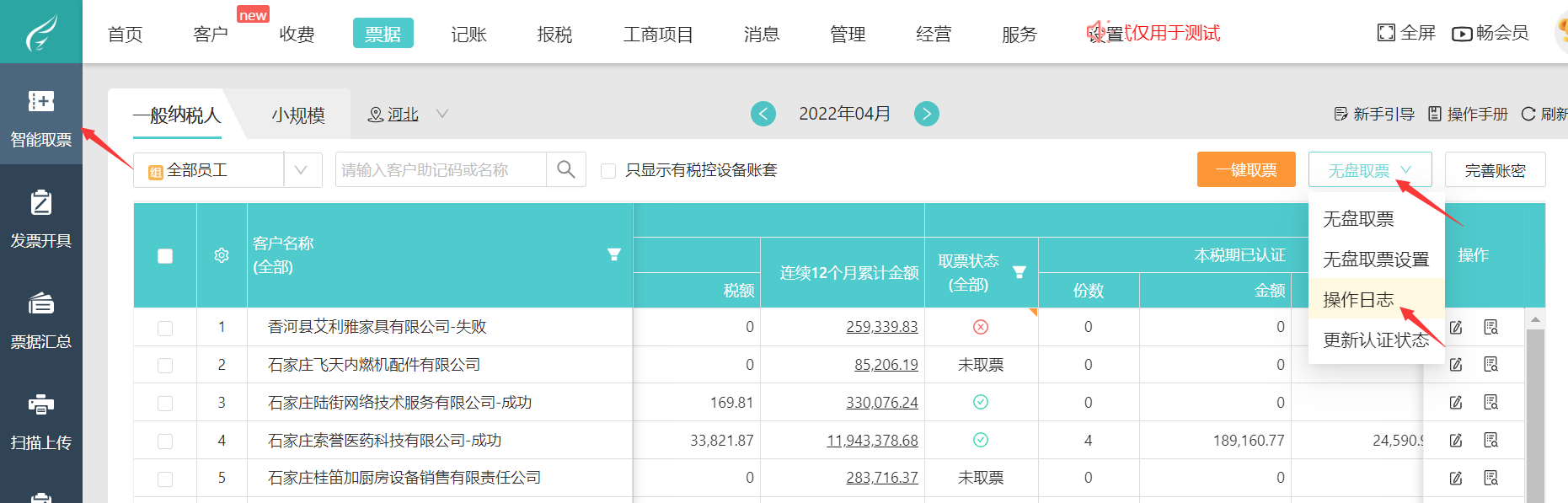1568x503 pixels.
Task: Check the box for row 3 石家庄陆街网络技术服务有限公司
Action: pyautogui.click(x=165, y=403)
